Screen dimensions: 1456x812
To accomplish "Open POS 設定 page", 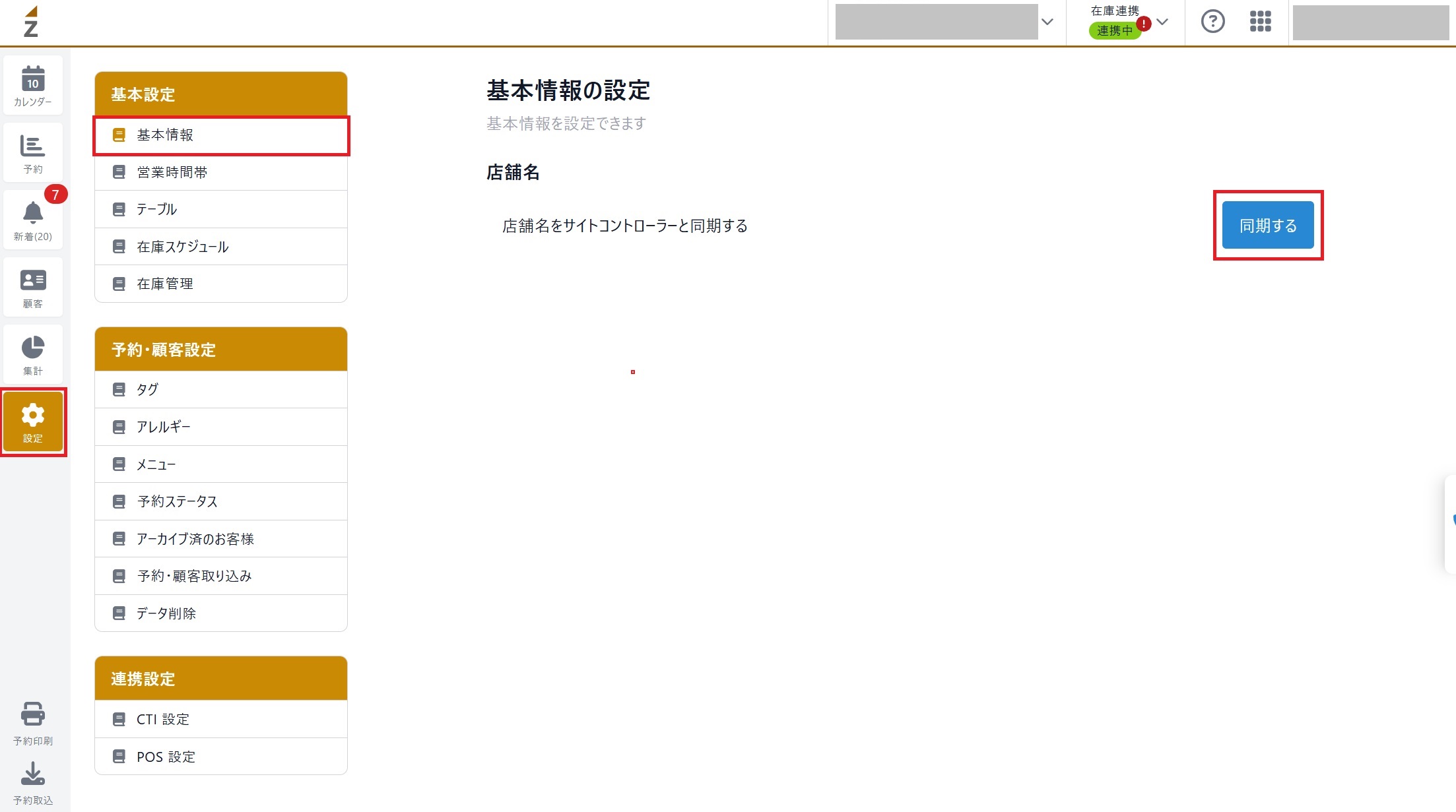I will click(221, 757).
